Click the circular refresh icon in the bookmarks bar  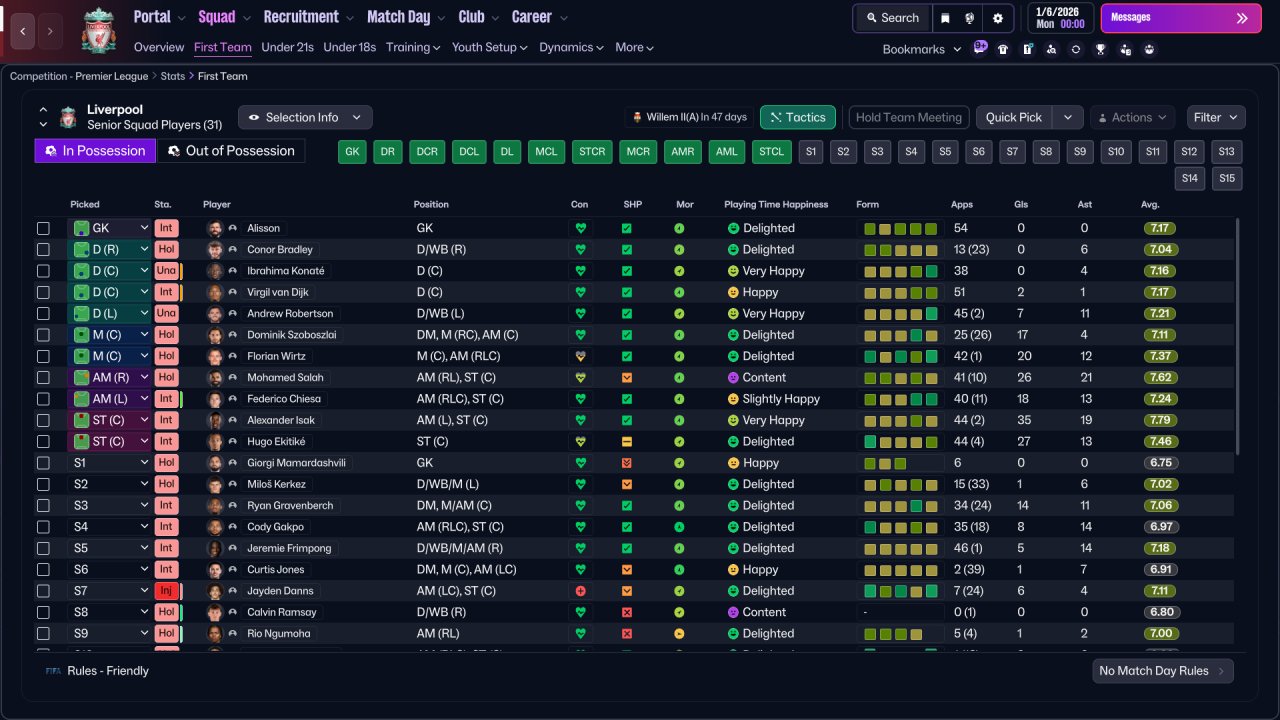point(1075,49)
